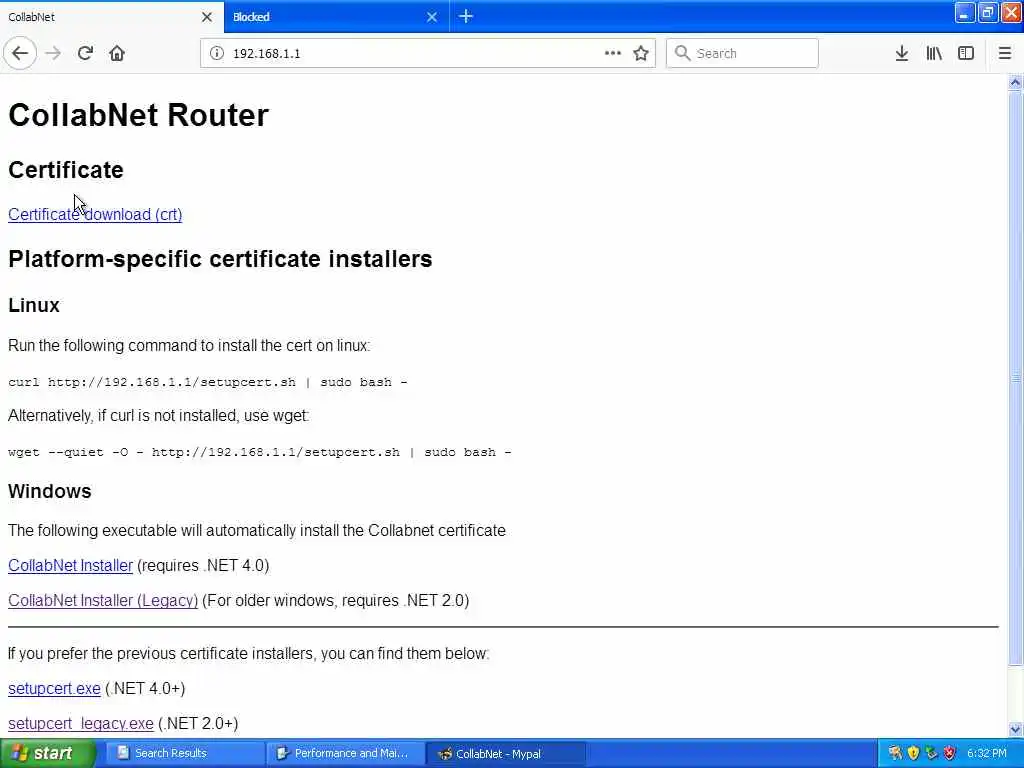The image size is (1024, 768).
Task: Click the first system tray icon
Action: click(895, 753)
